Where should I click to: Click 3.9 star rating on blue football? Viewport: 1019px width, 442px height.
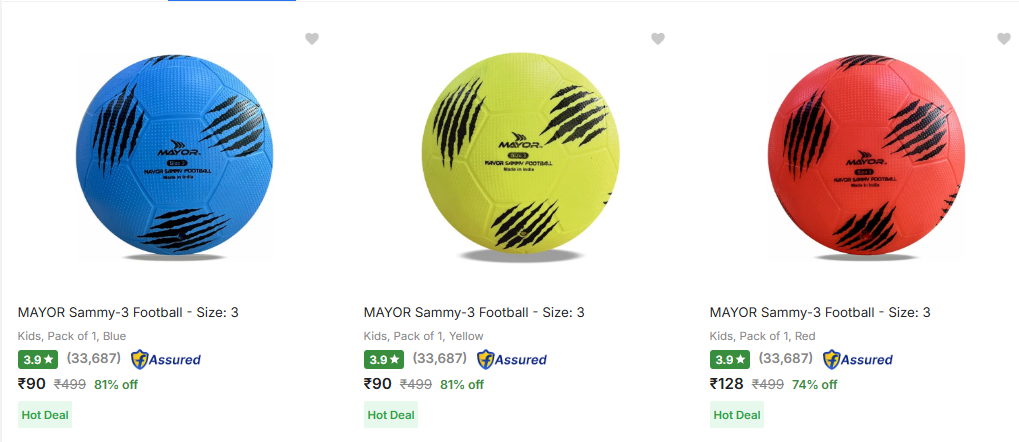[38, 359]
